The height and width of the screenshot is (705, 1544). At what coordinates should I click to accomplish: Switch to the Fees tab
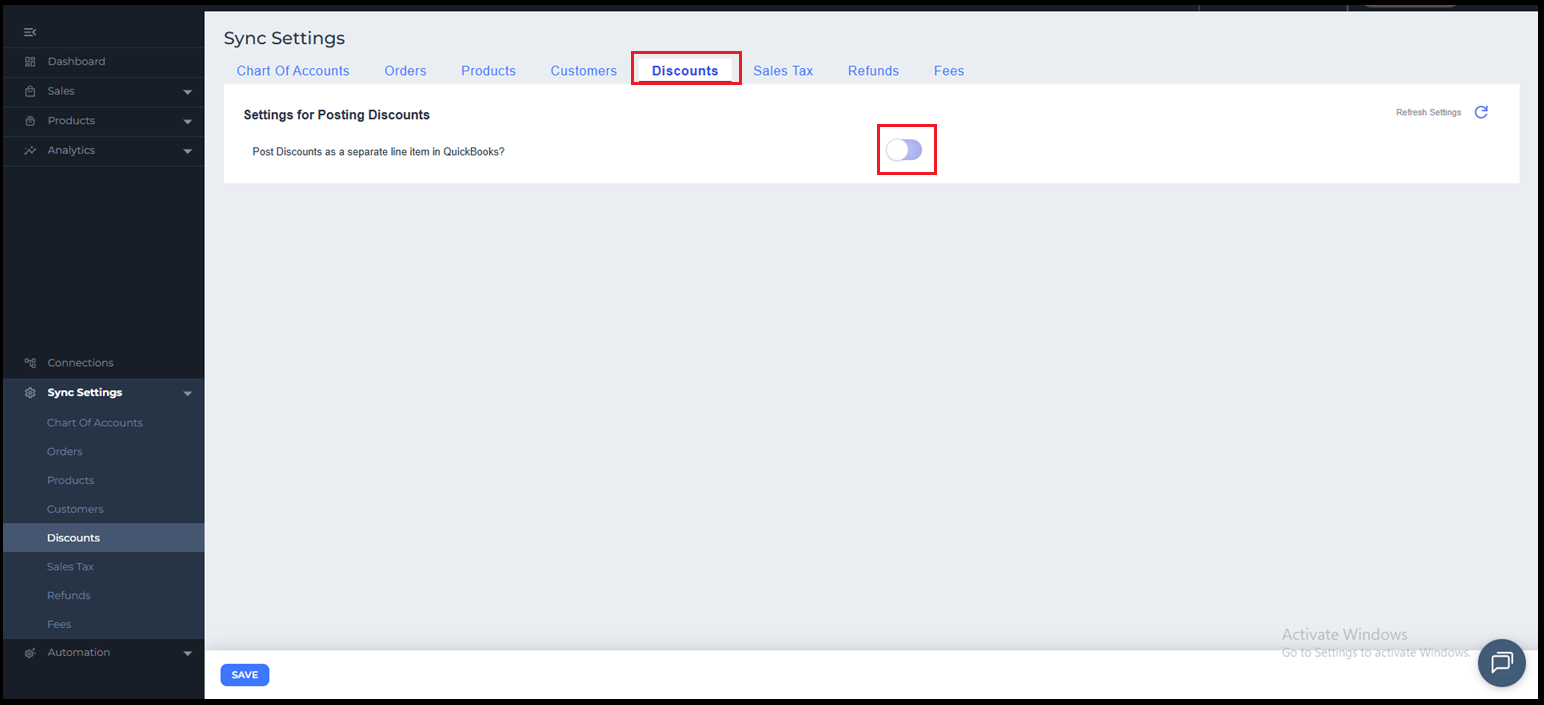click(x=949, y=71)
